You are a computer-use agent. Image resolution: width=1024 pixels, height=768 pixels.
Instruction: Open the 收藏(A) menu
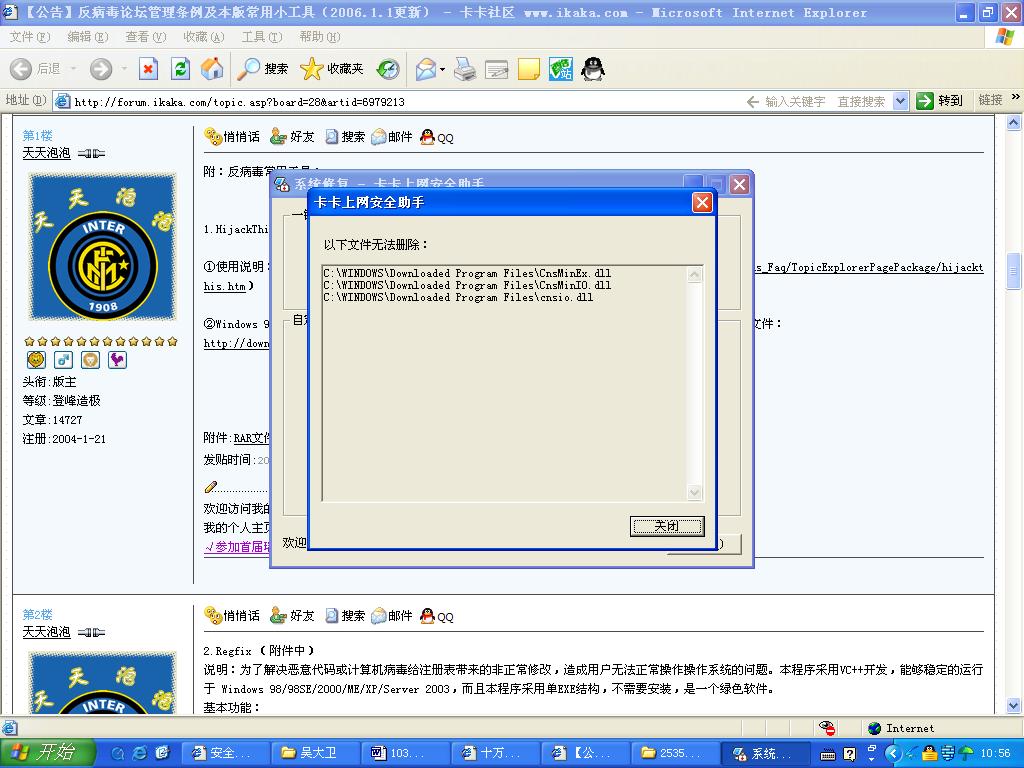204,37
